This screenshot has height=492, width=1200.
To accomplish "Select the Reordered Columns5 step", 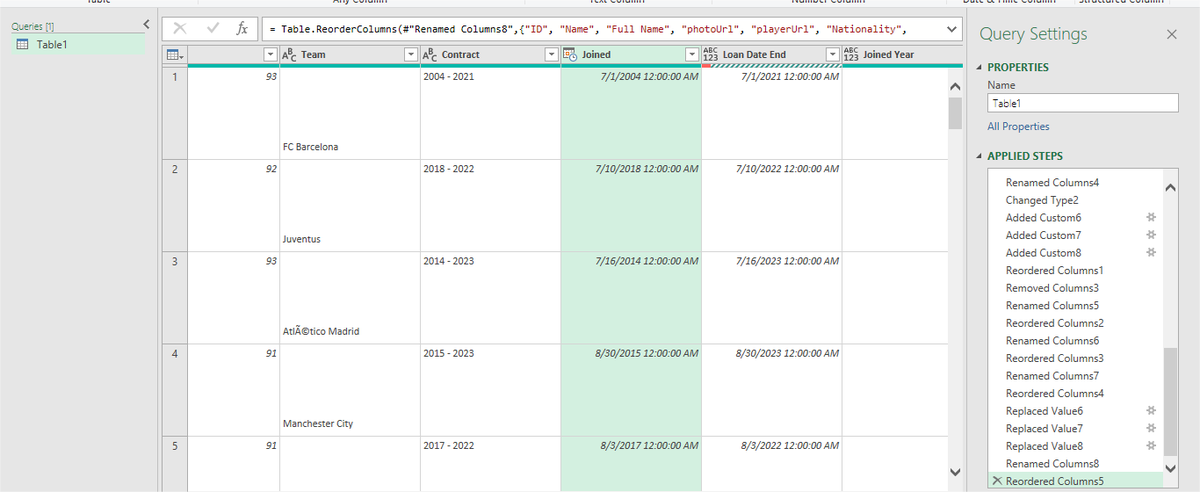I will (1055, 482).
